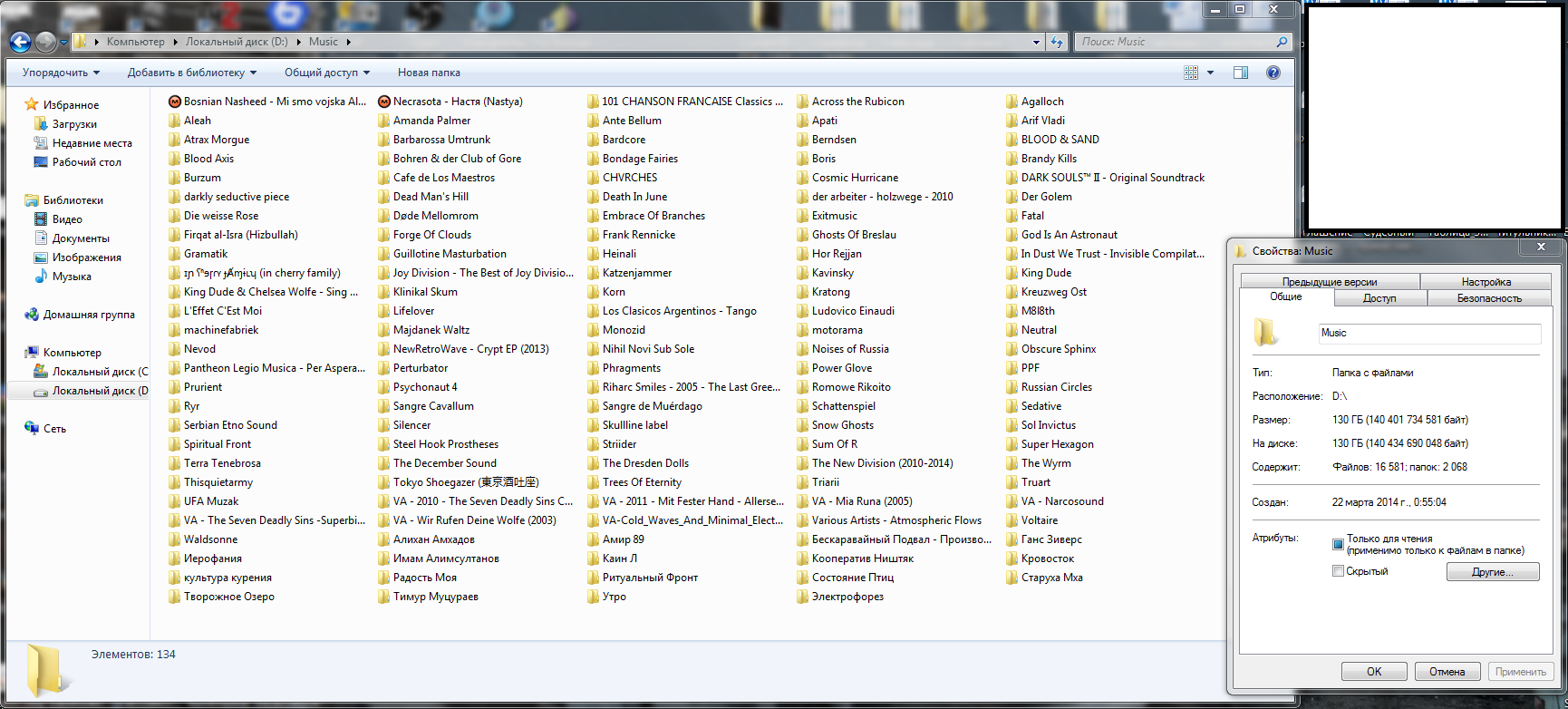Click the Back navigation arrow in Explorer
This screenshot has height=709, width=1568.
point(21,42)
